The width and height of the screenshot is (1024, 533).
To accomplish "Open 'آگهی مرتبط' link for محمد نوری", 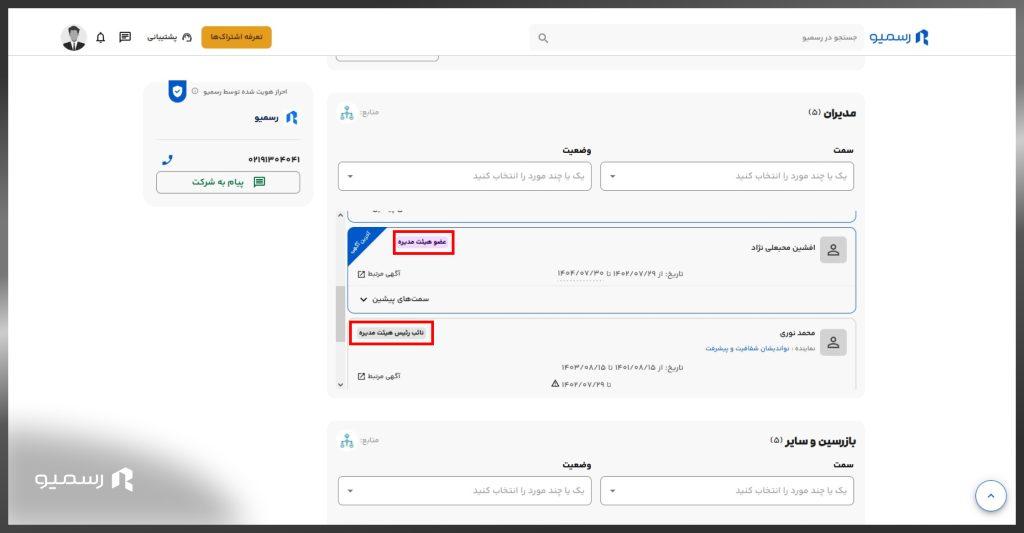I will tap(379, 376).
